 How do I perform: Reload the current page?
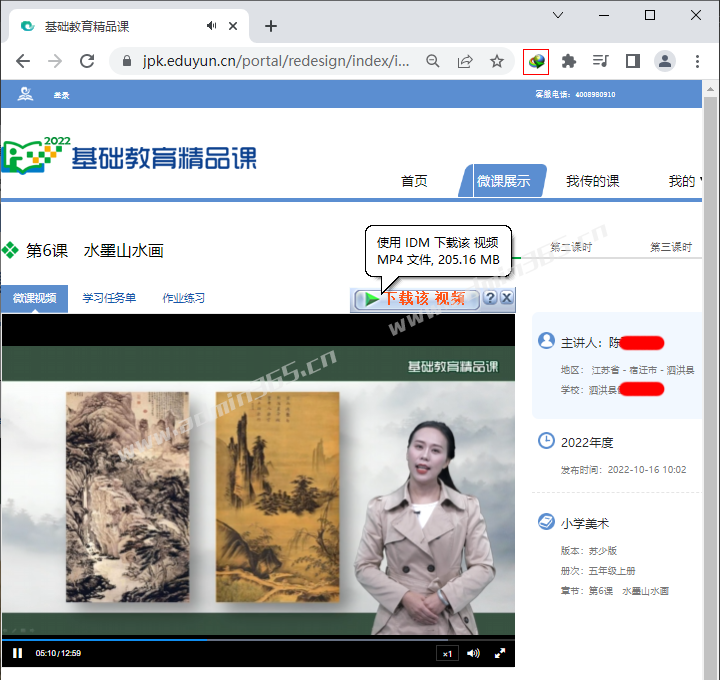click(87, 61)
